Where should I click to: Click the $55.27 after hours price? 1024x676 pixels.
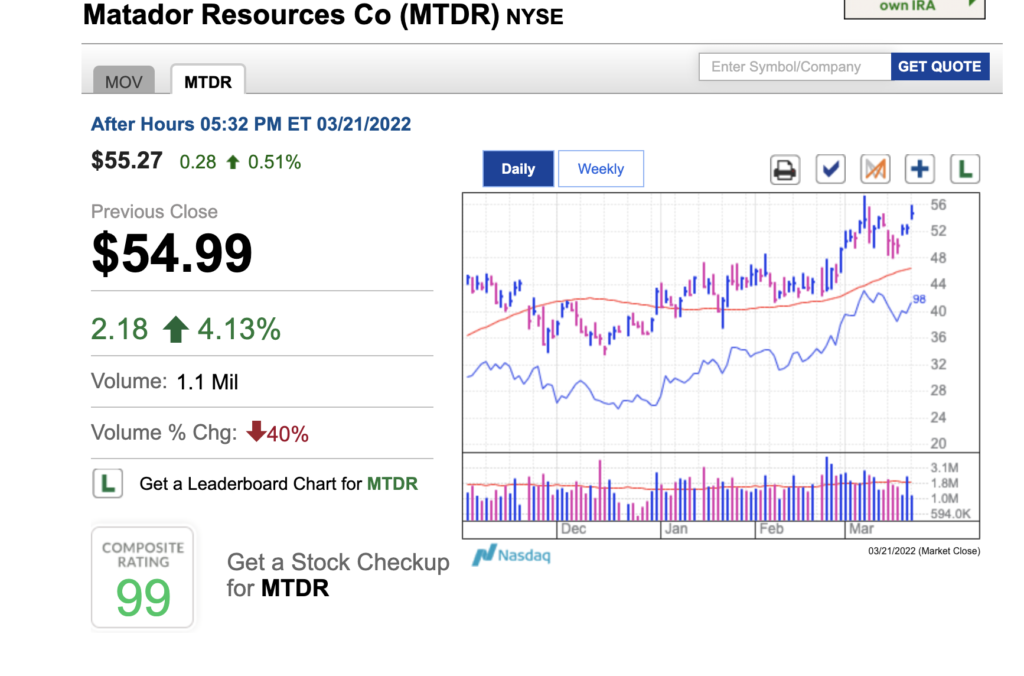coord(127,161)
